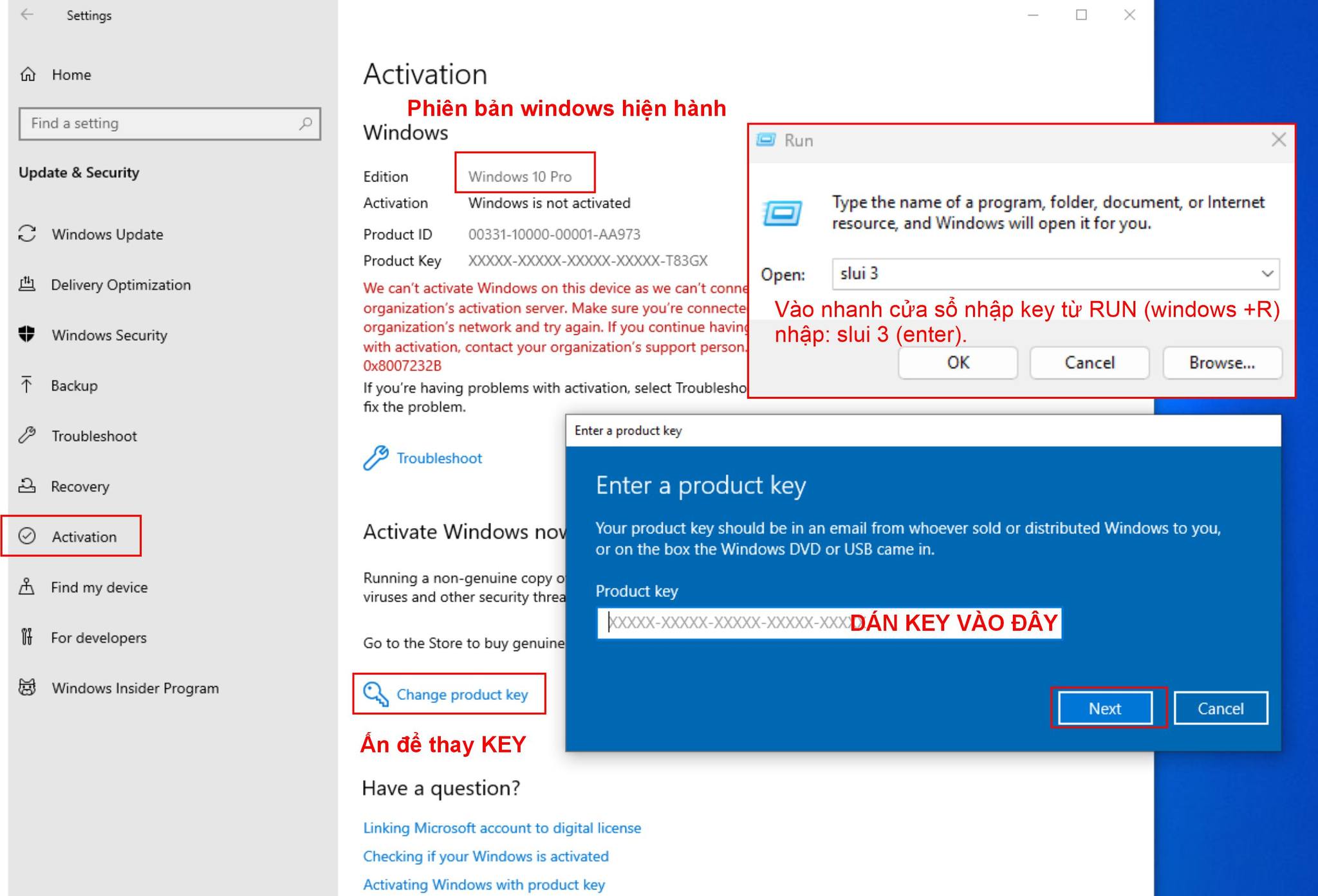The image size is (1318, 896).
Task: Click the Activation checkmark circle icon
Action: (27, 536)
